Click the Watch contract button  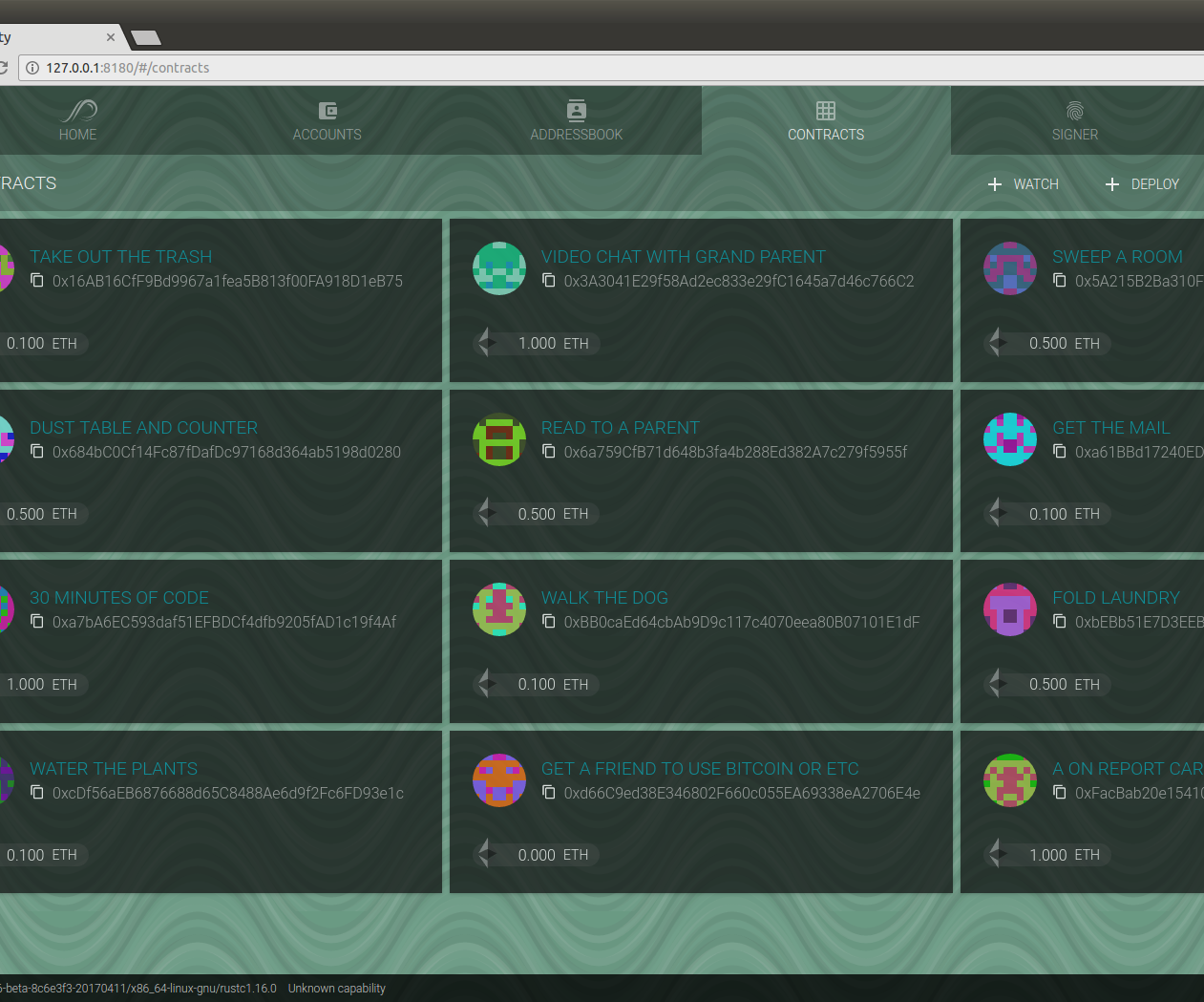pos(1024,184)
